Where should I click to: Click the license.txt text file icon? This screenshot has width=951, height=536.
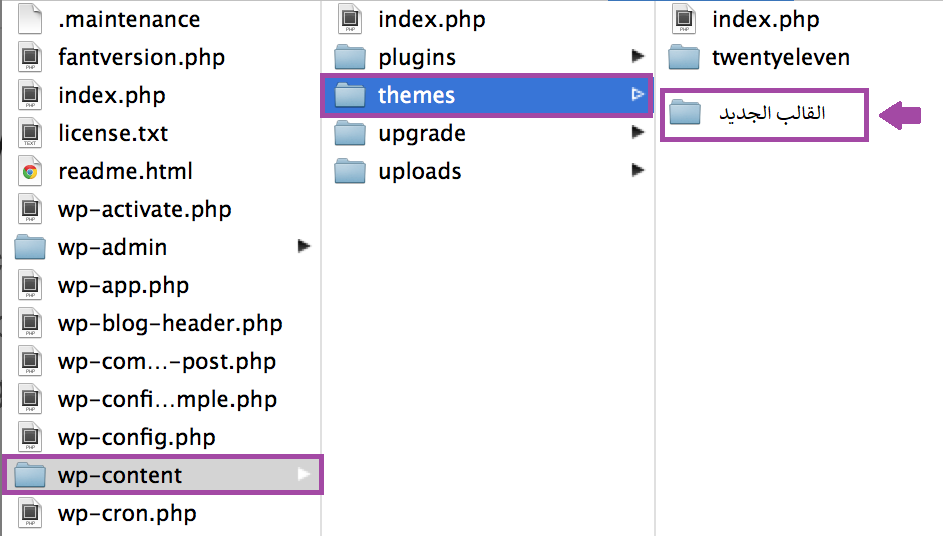pos(31,133)
